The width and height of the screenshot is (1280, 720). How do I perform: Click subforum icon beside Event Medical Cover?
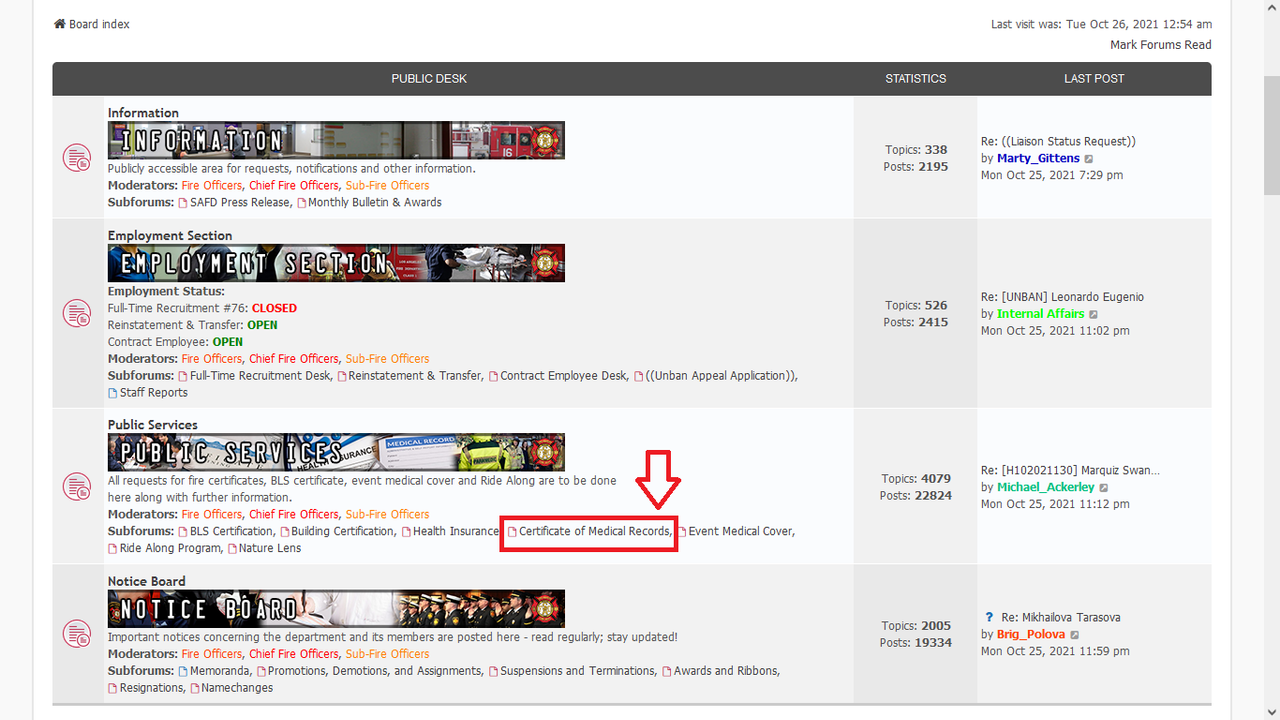coord(682,532)
